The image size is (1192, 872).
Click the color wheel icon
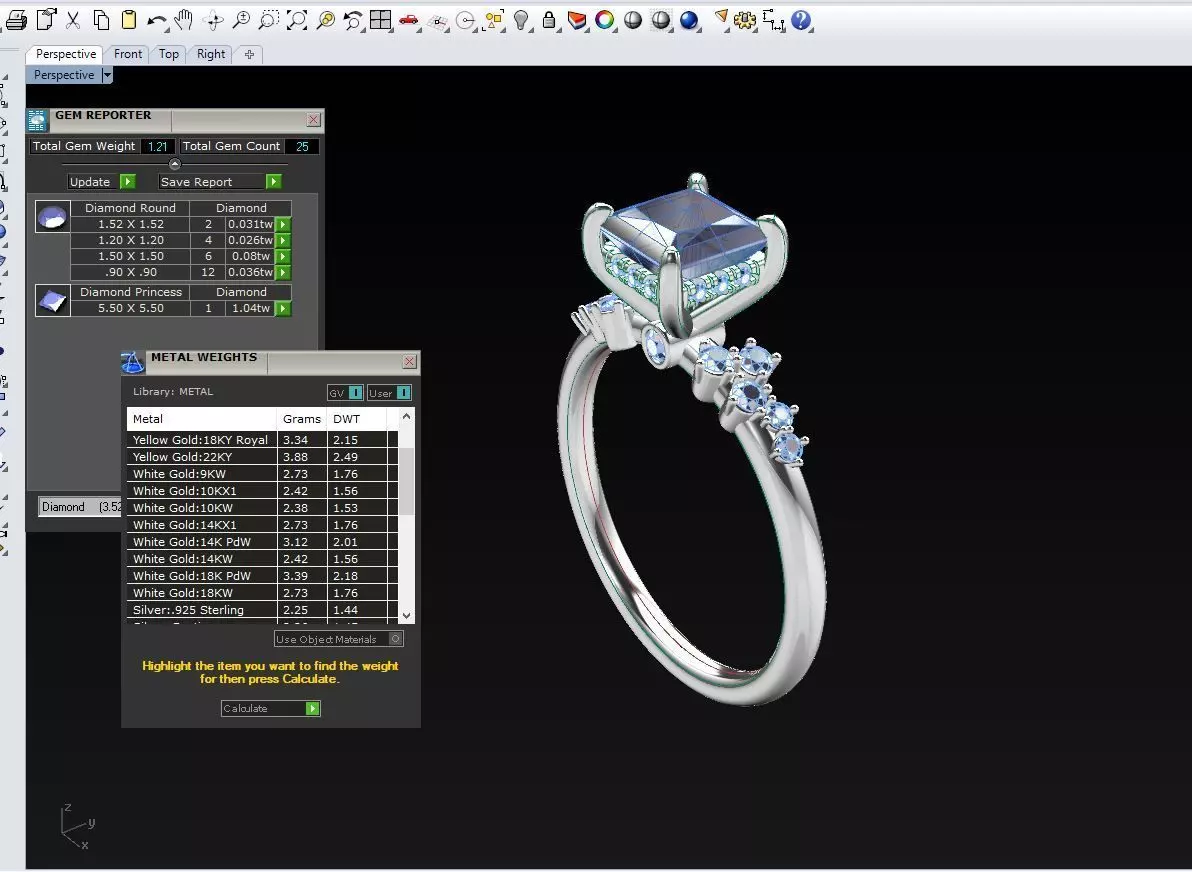[x=604, y=20]
